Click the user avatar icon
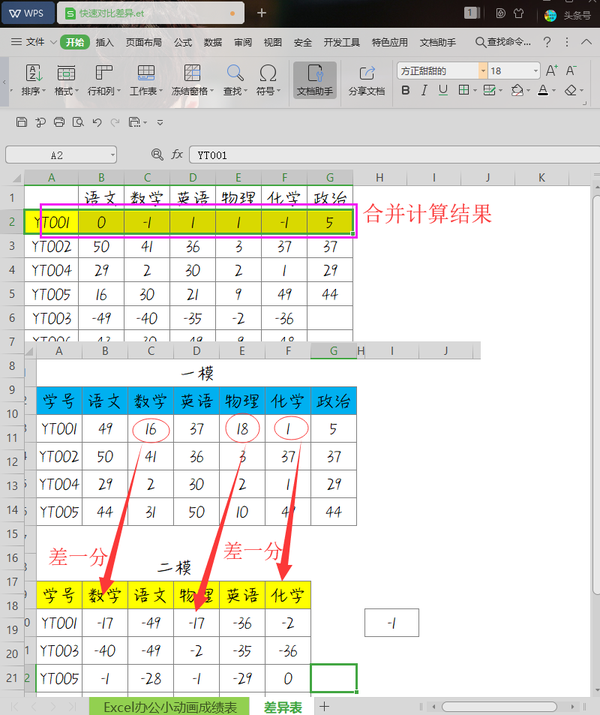 [550, 15]
